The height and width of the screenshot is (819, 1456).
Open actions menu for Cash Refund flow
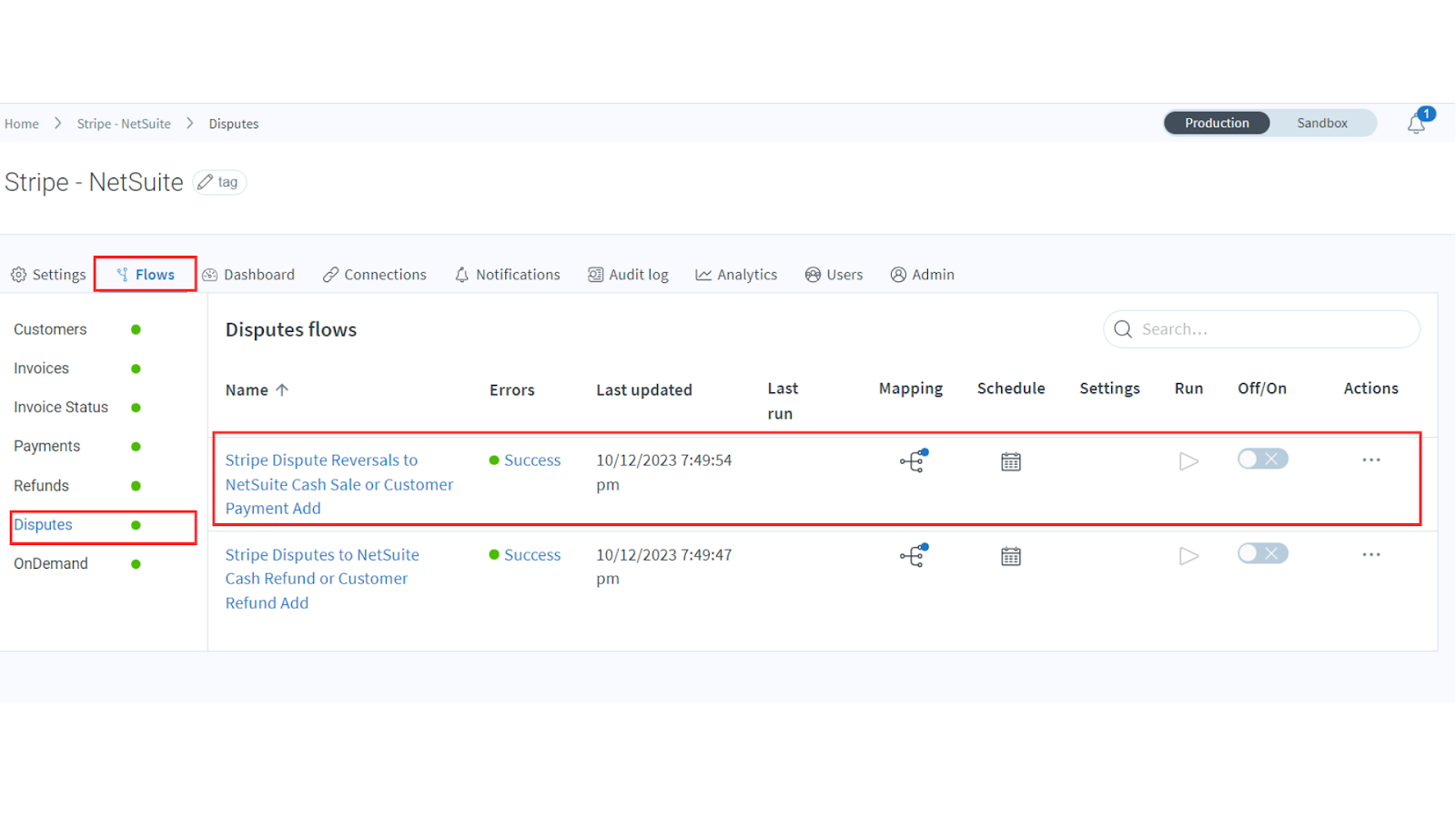point(1371,554)
